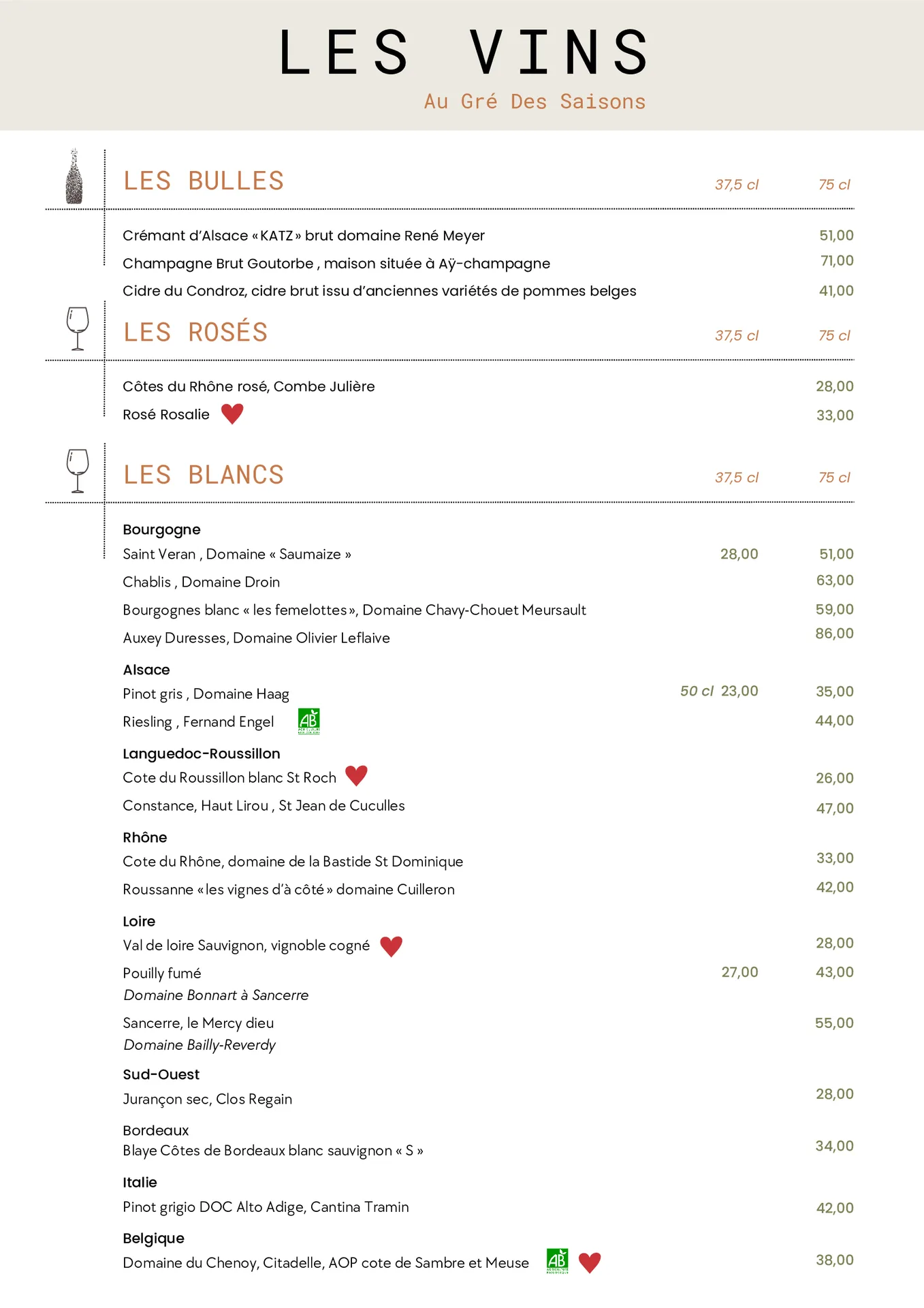The image size is (924, 1308).
Task: Click the AB organic logo after Domaine du Chenoy
Action: point(558,1261)
